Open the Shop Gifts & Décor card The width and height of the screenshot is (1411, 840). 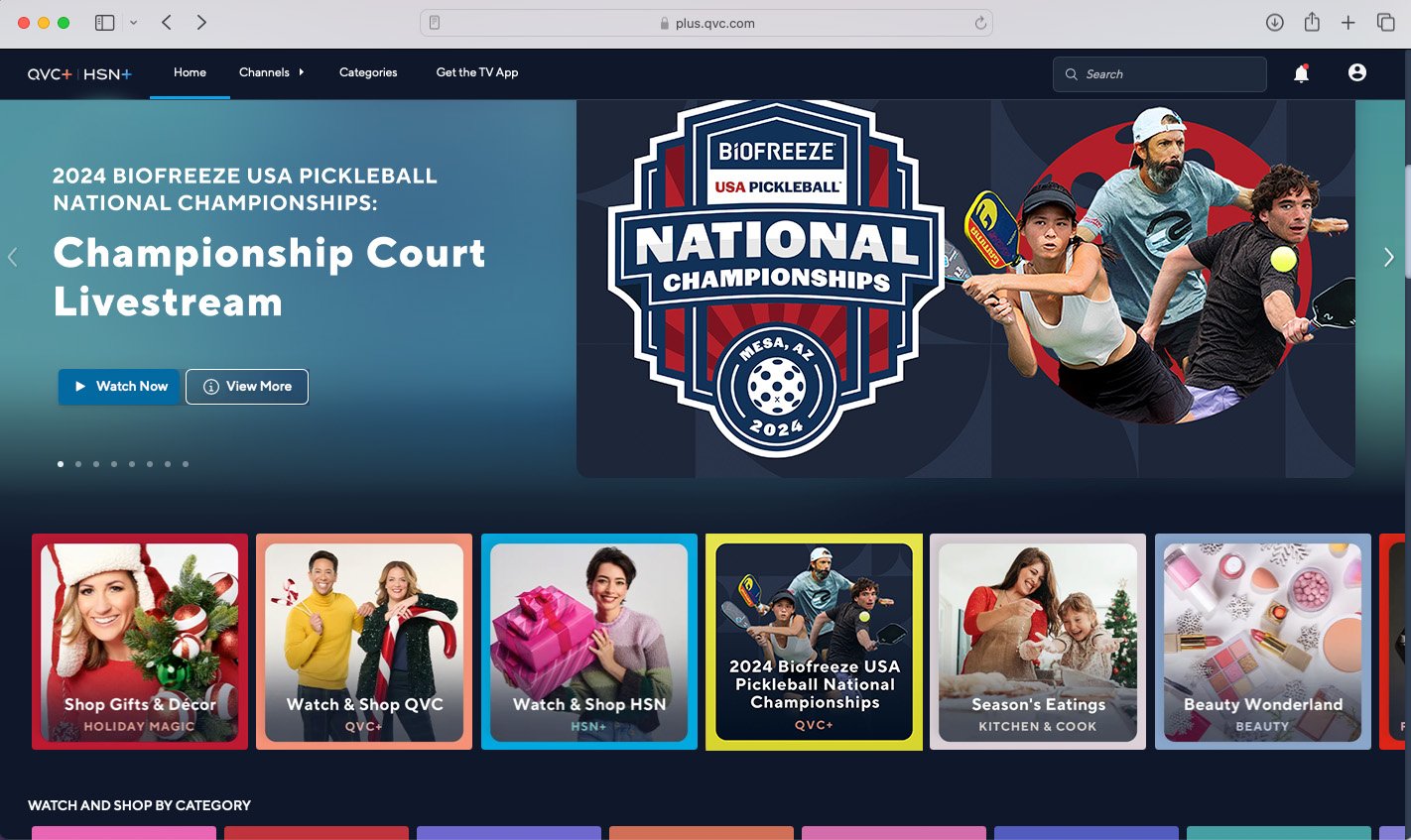[x=140, y=642]
